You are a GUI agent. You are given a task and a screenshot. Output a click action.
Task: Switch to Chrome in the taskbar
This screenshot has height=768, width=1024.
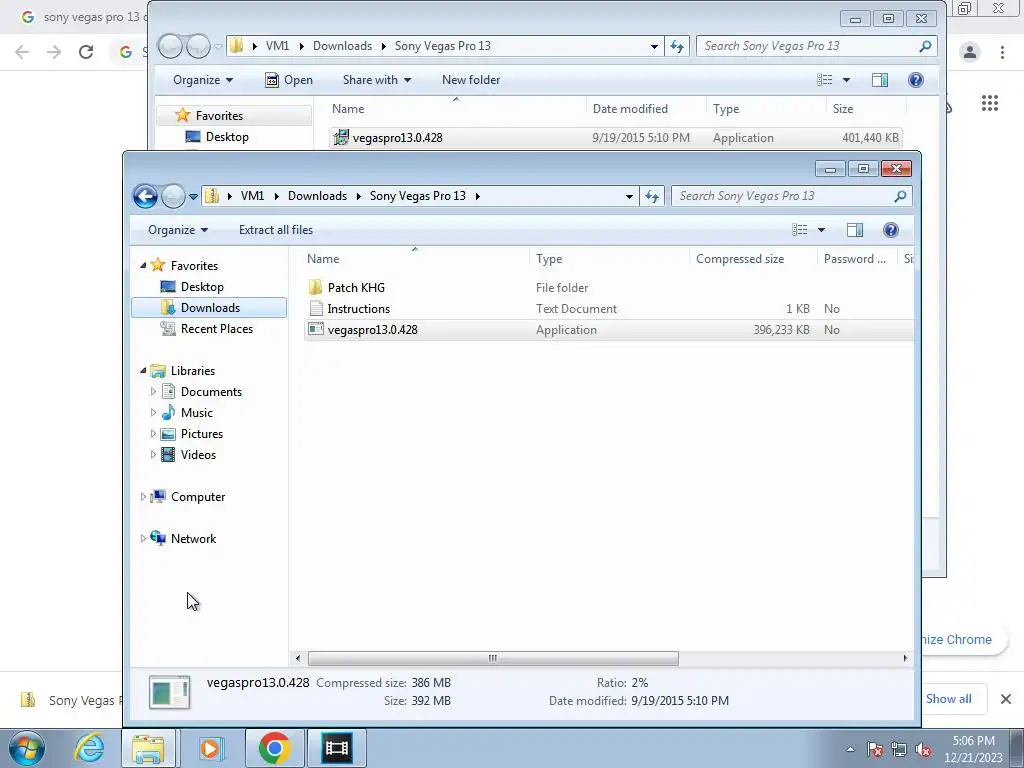click(274, 748)
